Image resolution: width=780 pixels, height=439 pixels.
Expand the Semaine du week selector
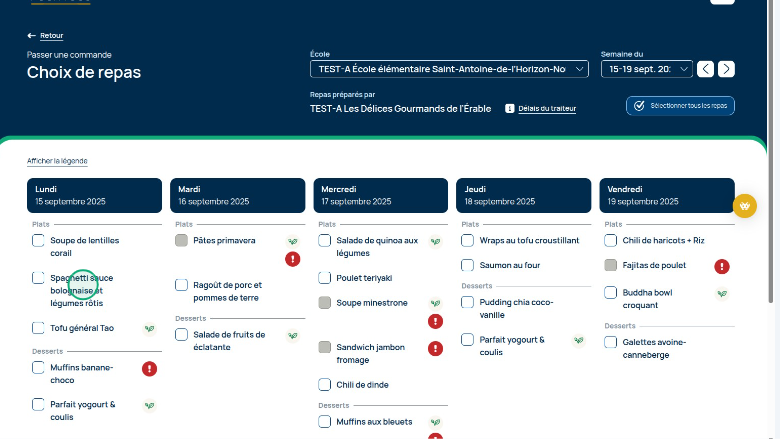tap(646, 69)
